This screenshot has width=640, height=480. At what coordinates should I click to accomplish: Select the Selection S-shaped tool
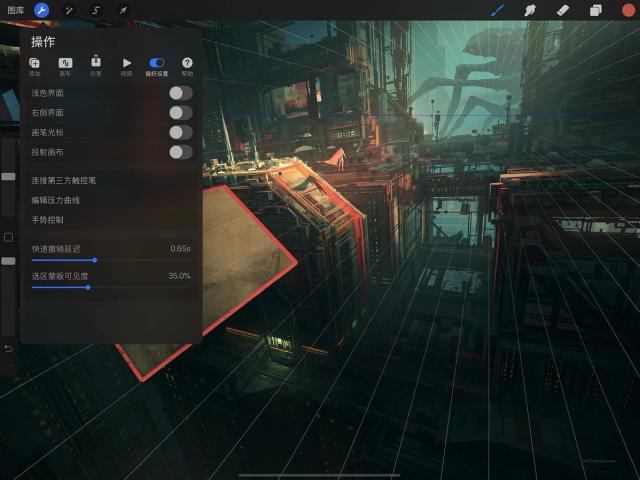click(x=96, y=10)
